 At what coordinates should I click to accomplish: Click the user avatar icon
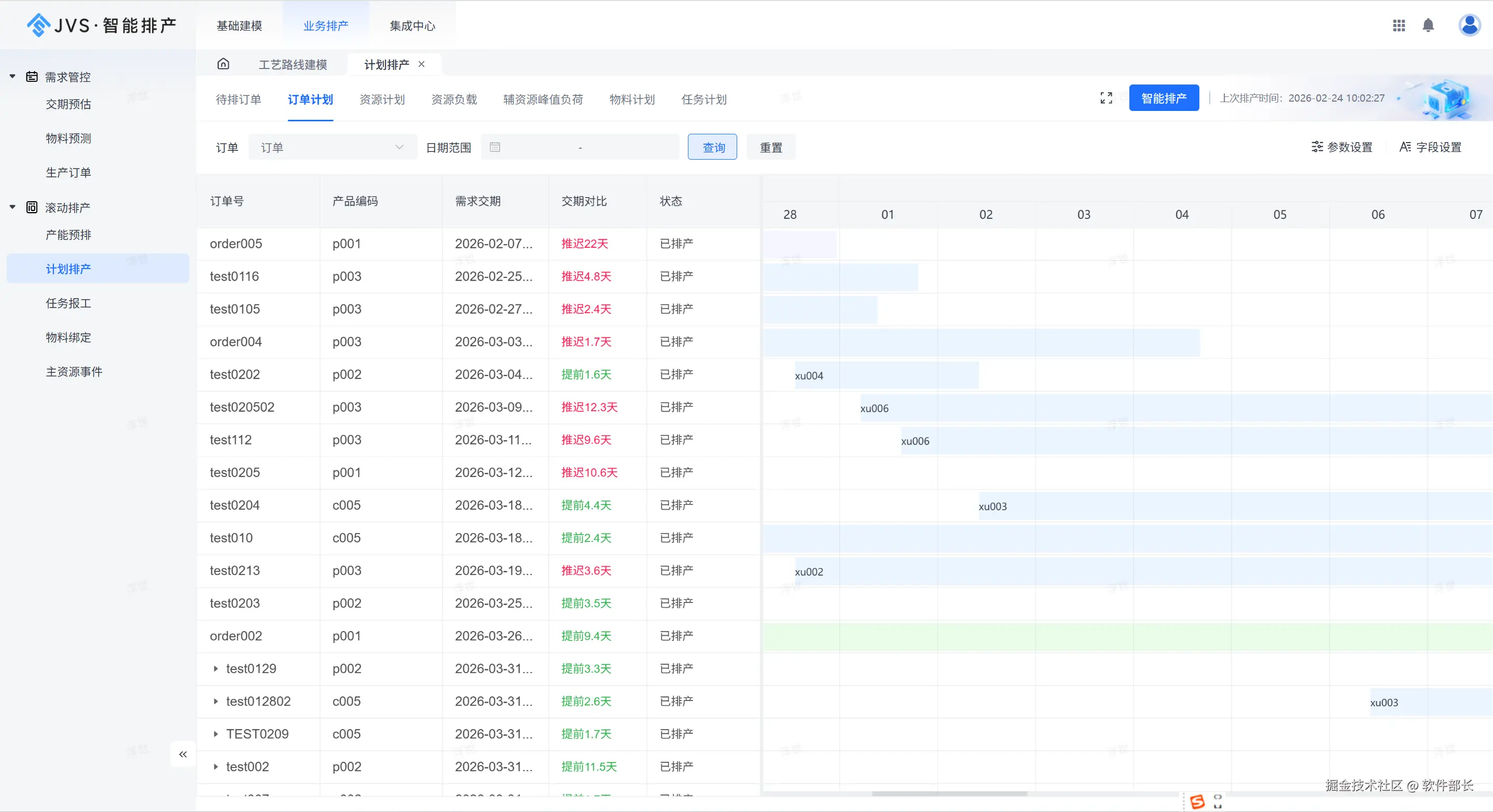point(1469,25)
